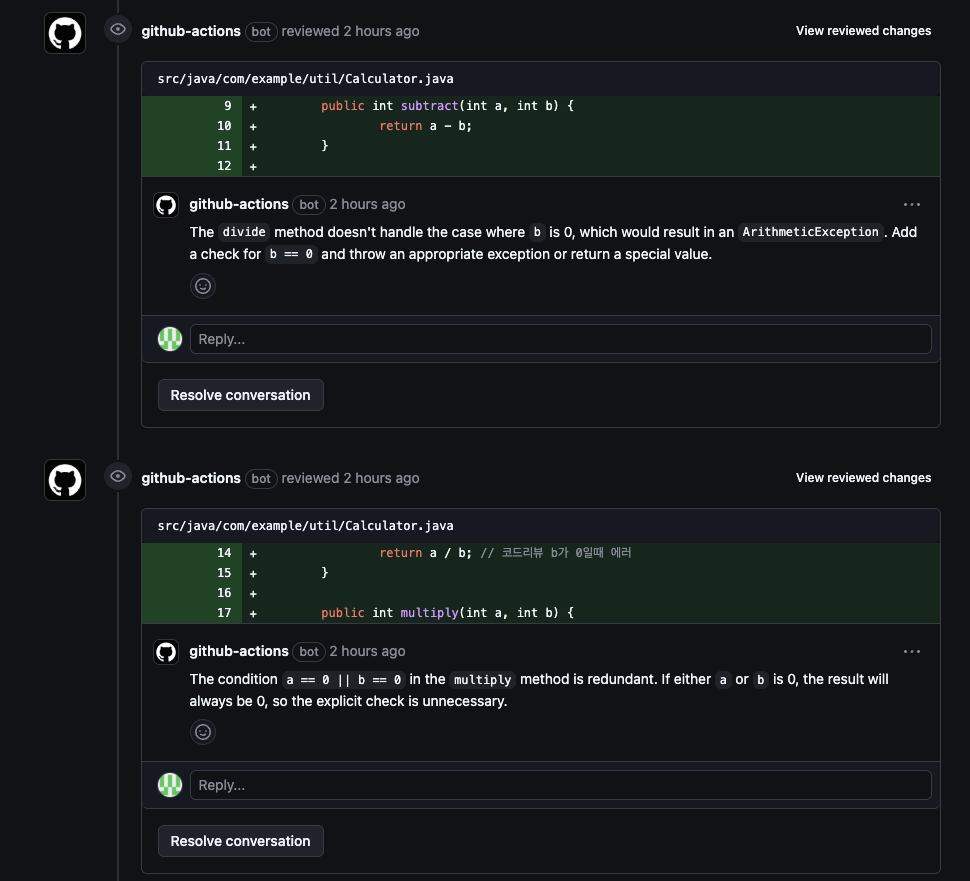This screenshot has width=970, height=881.
Task: Click line number 14 in the second diff
Action: [x=223, y=552]
